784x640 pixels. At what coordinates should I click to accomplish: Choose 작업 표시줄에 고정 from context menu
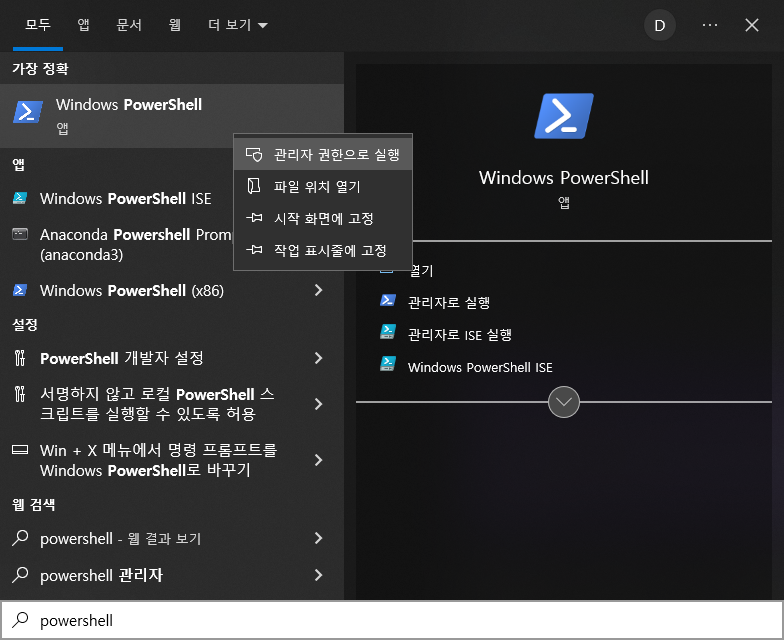[x=323, y=250]
